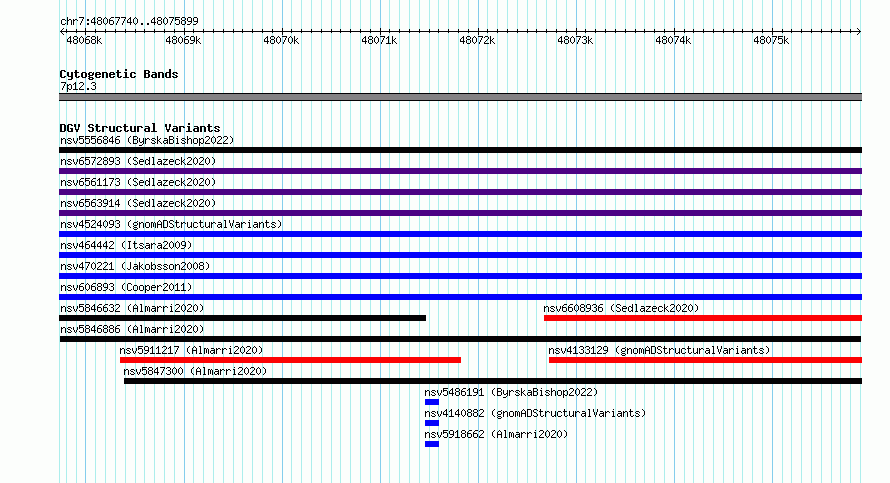Open nsv4133129 (gnomADStructuralVariants) label
The width and height of the screenshot is (890, 483).
(659, 350)
